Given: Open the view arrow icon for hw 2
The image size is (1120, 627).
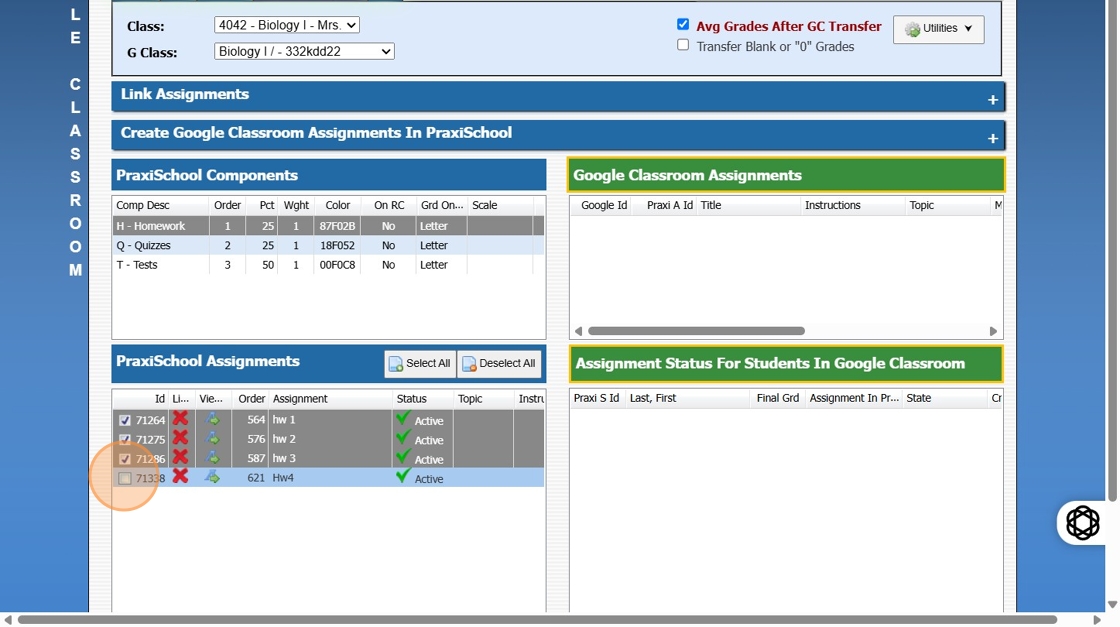Looking at the screenshot, I should [212, 438].
